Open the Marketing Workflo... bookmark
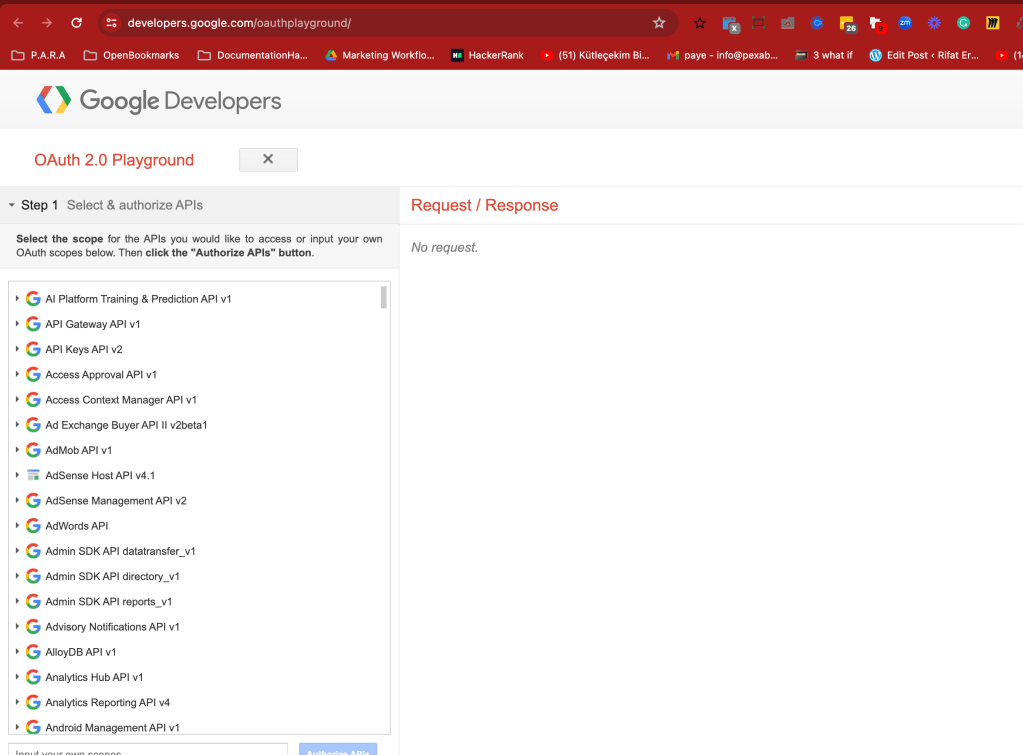Screen dimensions: 1023x755 point(380,55)
